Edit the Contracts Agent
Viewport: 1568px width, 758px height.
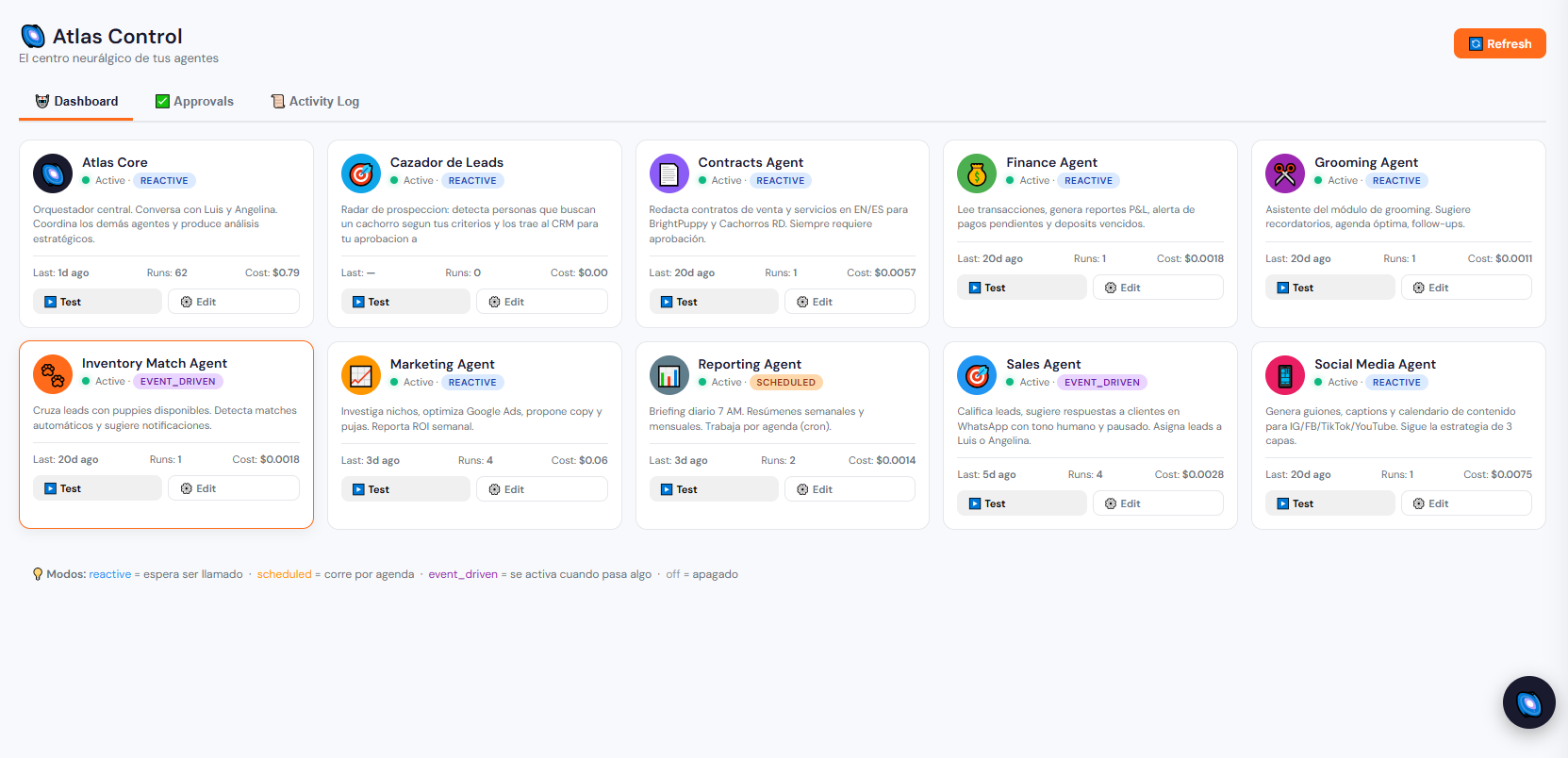click(850, 302)
